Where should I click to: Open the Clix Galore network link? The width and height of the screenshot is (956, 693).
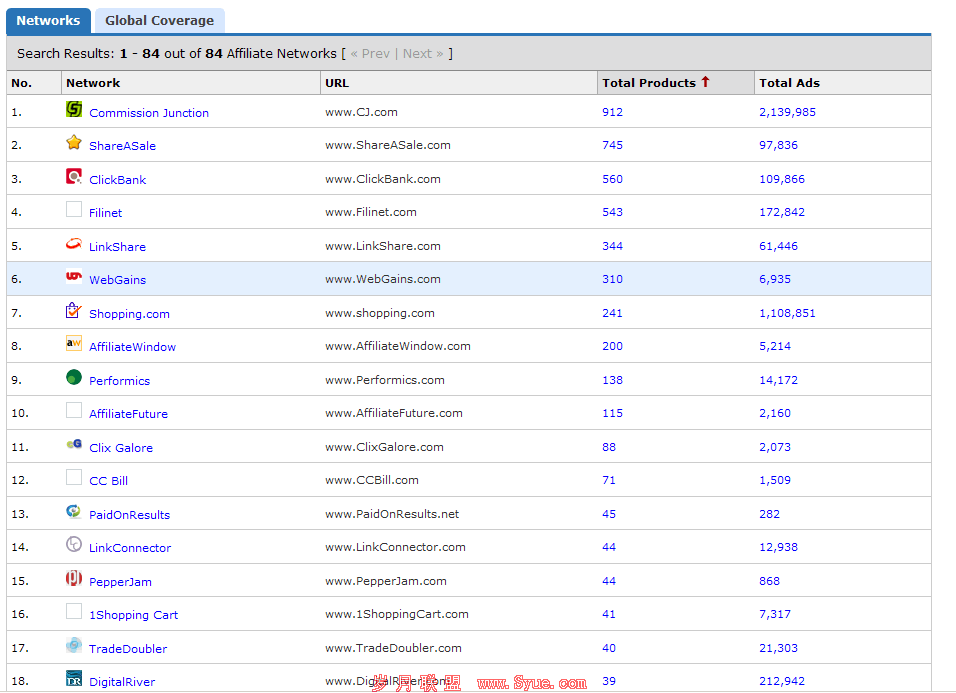click(121, 448)
